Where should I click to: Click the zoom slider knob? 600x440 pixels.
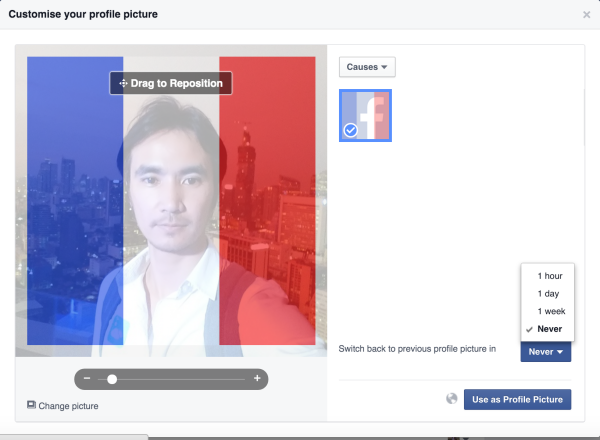(x=112, y=379)
